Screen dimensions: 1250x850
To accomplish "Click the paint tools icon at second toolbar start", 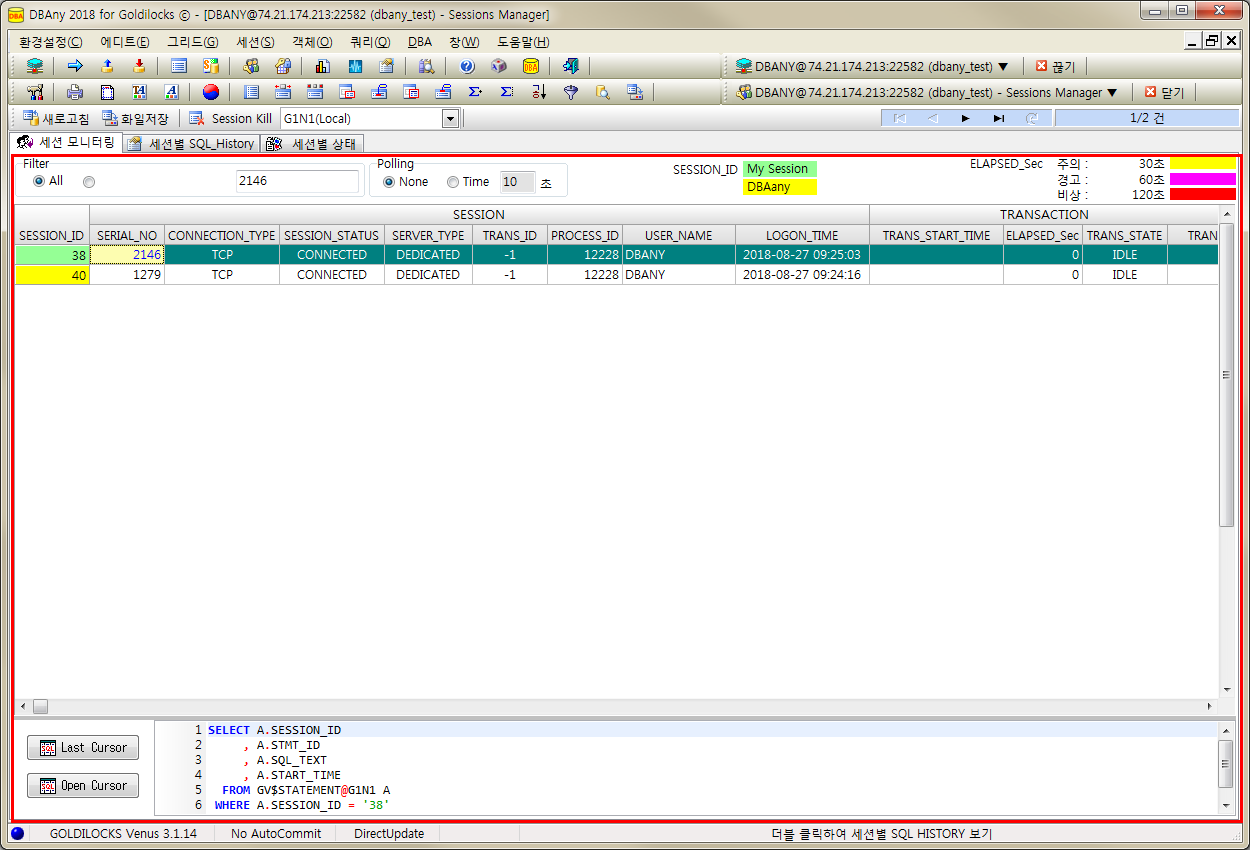I will coord(35,92).
